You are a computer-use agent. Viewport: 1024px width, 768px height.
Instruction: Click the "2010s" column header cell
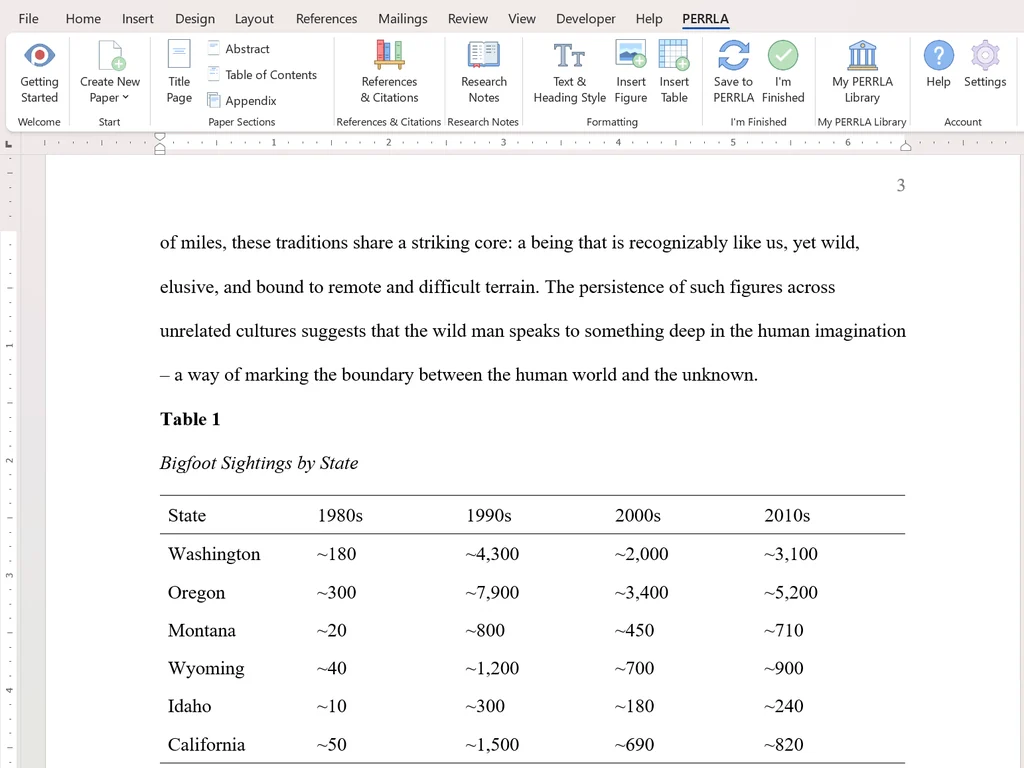[x=787, y=515]
